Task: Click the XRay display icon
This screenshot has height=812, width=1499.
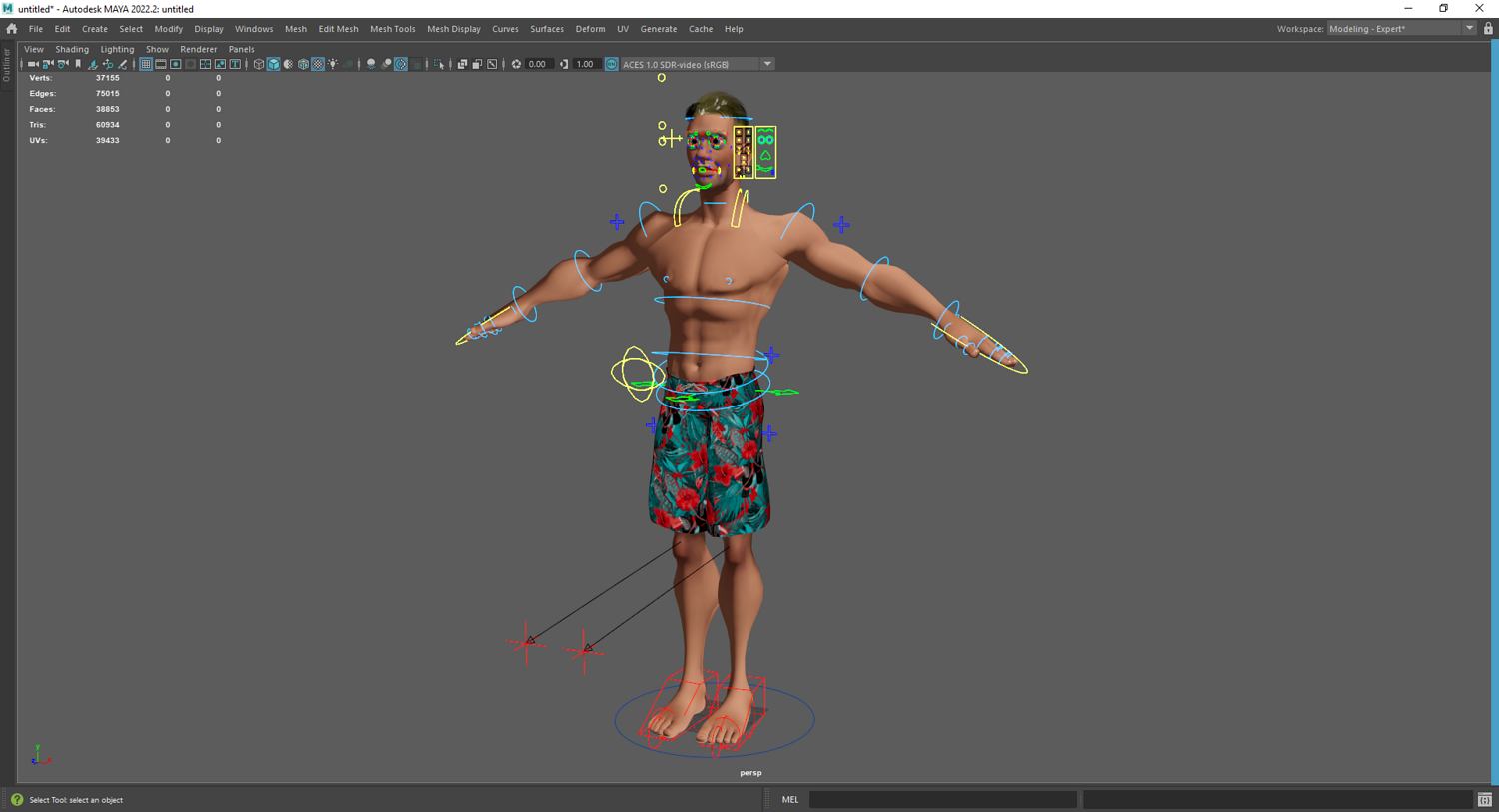Action: tap(462, 64)
